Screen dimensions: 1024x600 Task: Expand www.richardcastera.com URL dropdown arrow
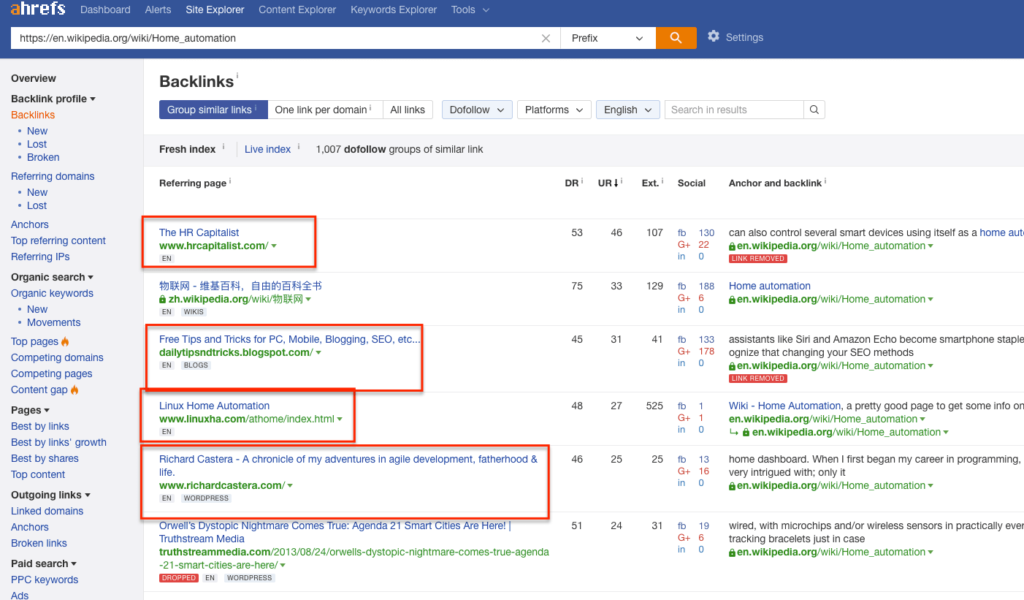[x=290, y=486]
